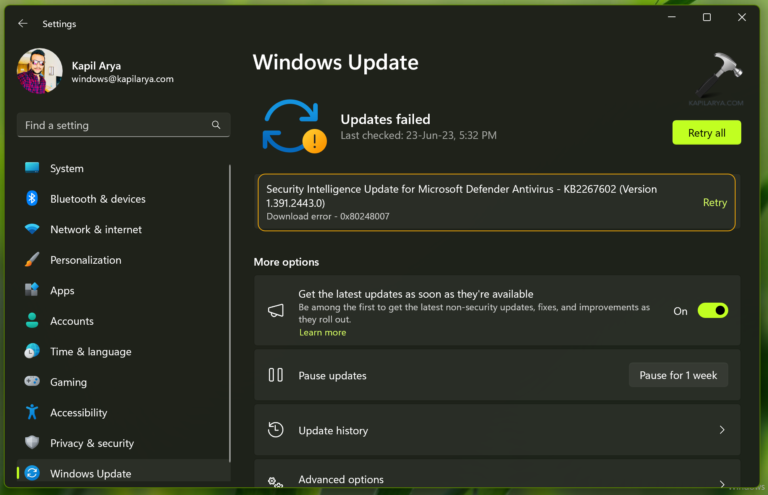Screen dimensions: 768x495
Task: Click the megaphone icon for latest updates
Action: click(275, 310)
